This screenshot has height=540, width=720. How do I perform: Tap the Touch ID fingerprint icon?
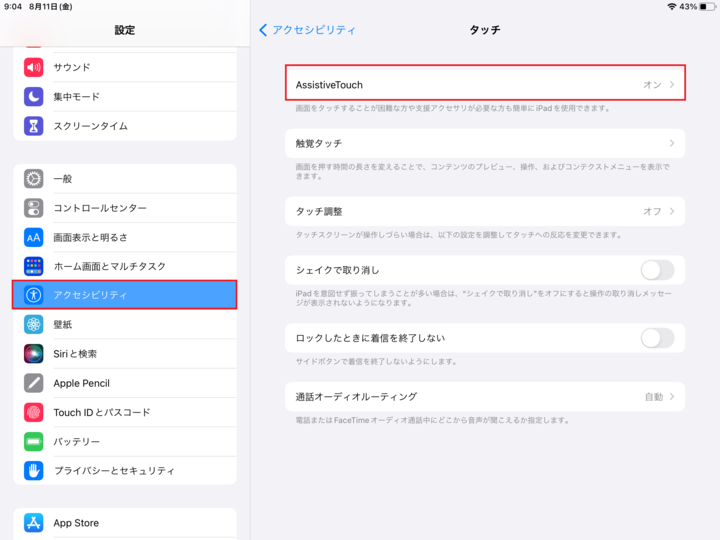34,412
